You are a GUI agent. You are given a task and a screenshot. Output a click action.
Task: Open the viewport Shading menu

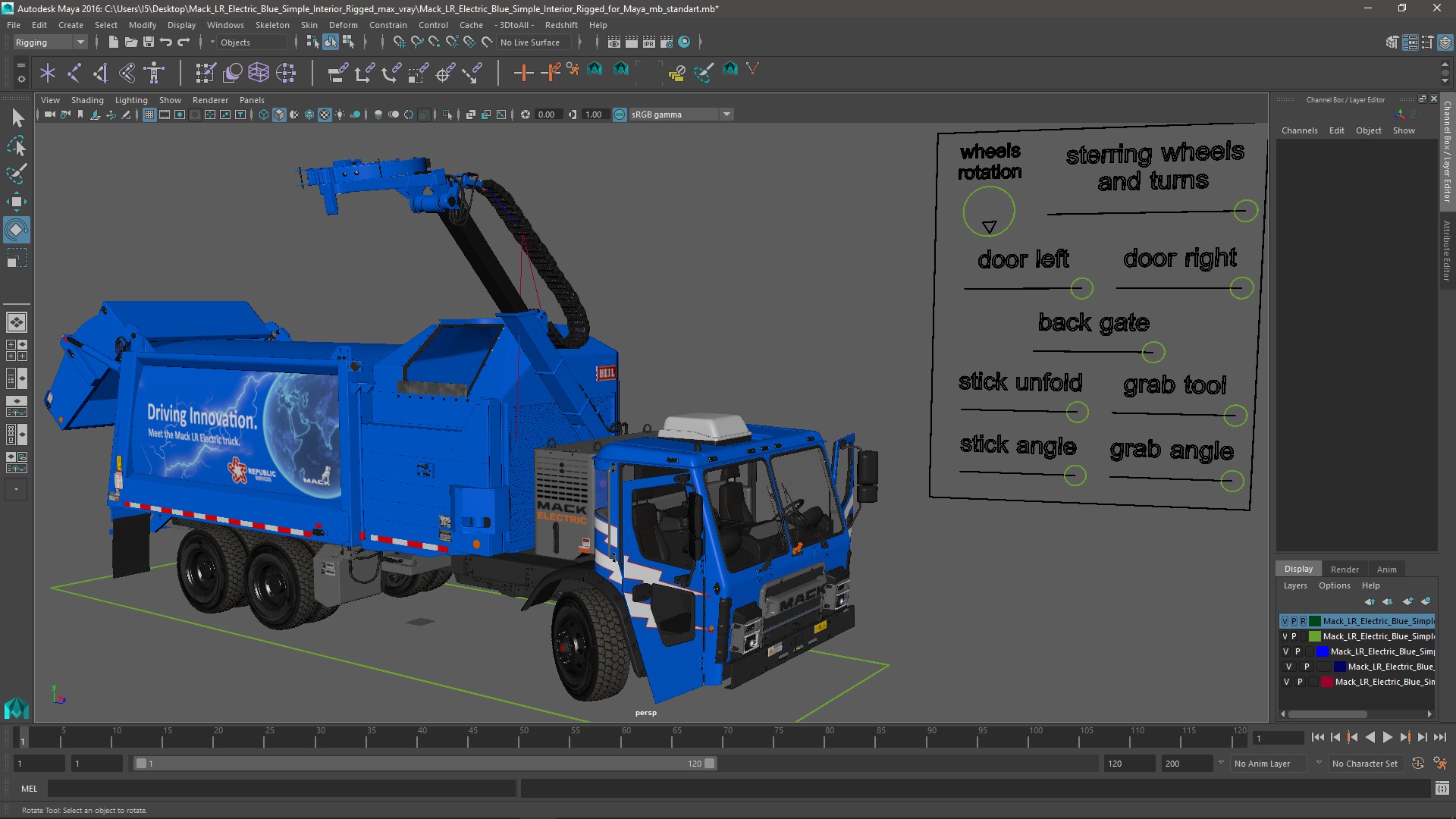pos(87,100)
